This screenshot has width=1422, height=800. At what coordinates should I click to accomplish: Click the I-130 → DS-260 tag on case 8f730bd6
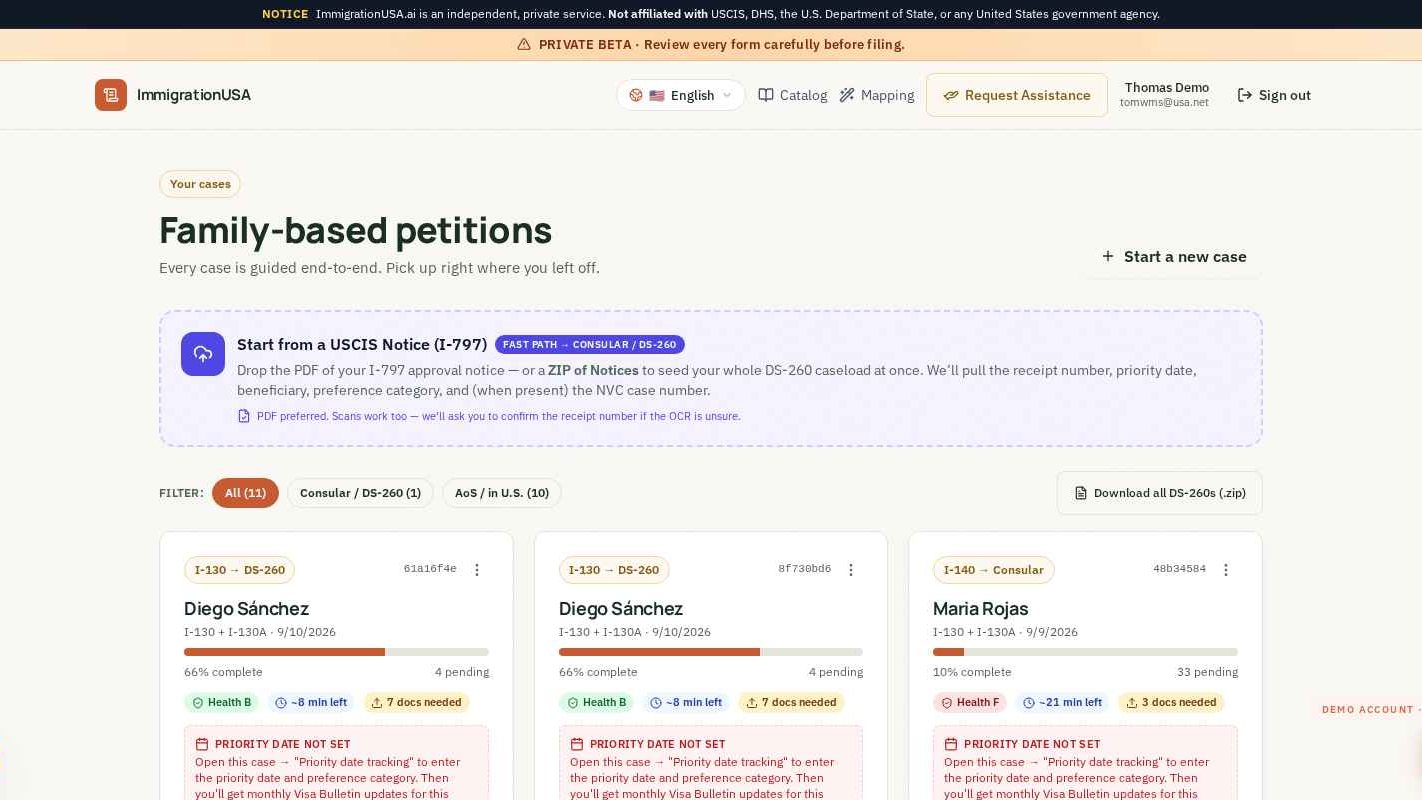614,570
